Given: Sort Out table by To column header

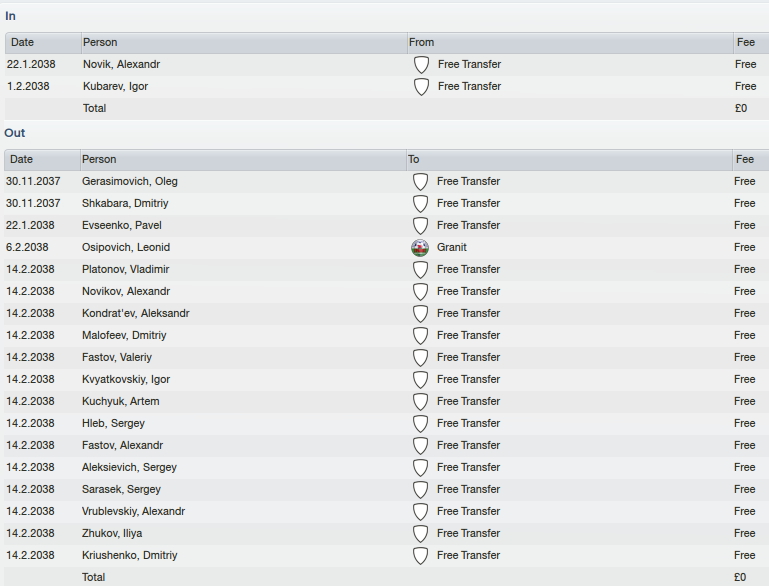Looking at the screenshot, I should [569, 160].
